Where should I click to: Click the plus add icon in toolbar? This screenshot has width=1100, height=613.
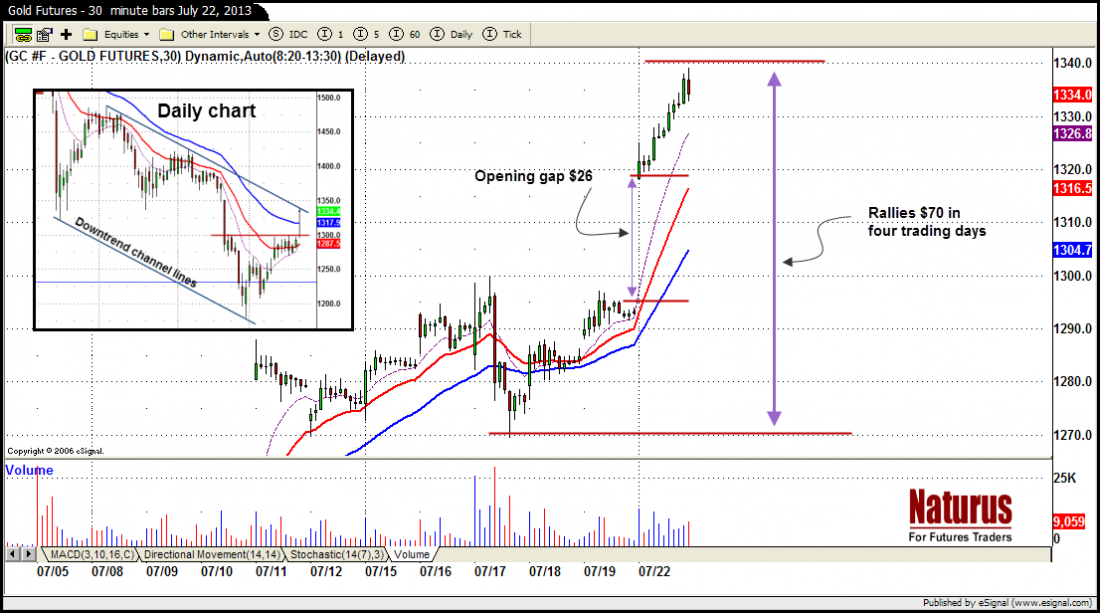point(65,34)
